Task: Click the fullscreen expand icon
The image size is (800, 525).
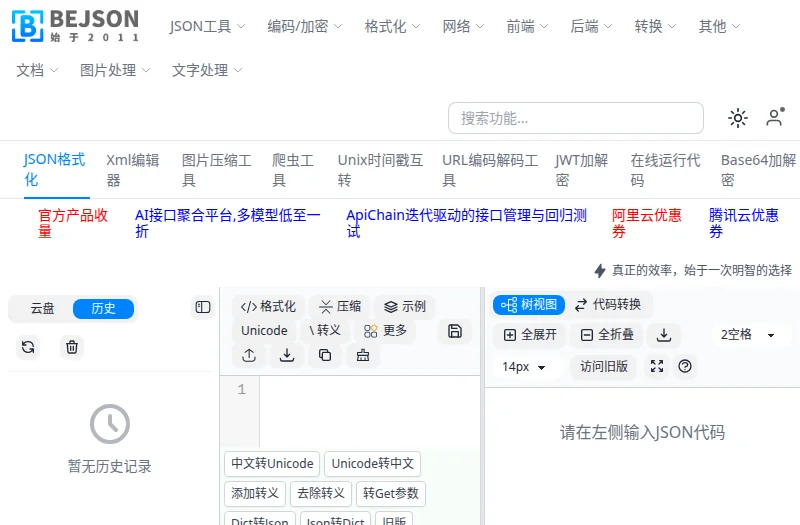Action: [657, 366]
